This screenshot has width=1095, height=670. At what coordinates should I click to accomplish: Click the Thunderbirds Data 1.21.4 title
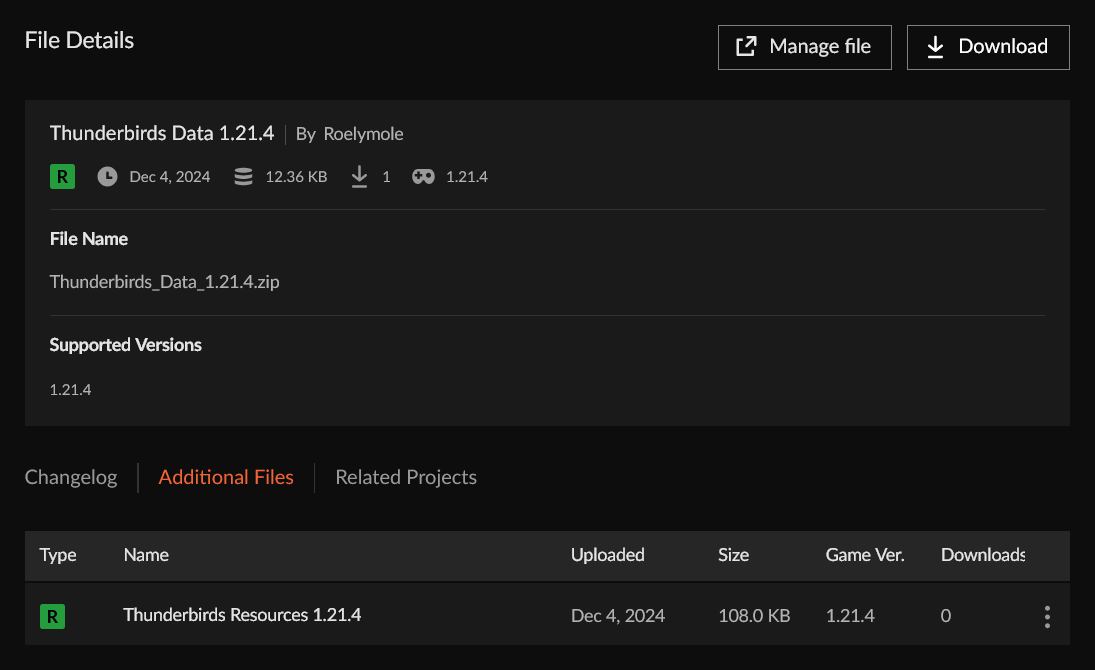(x=162, y=133)
